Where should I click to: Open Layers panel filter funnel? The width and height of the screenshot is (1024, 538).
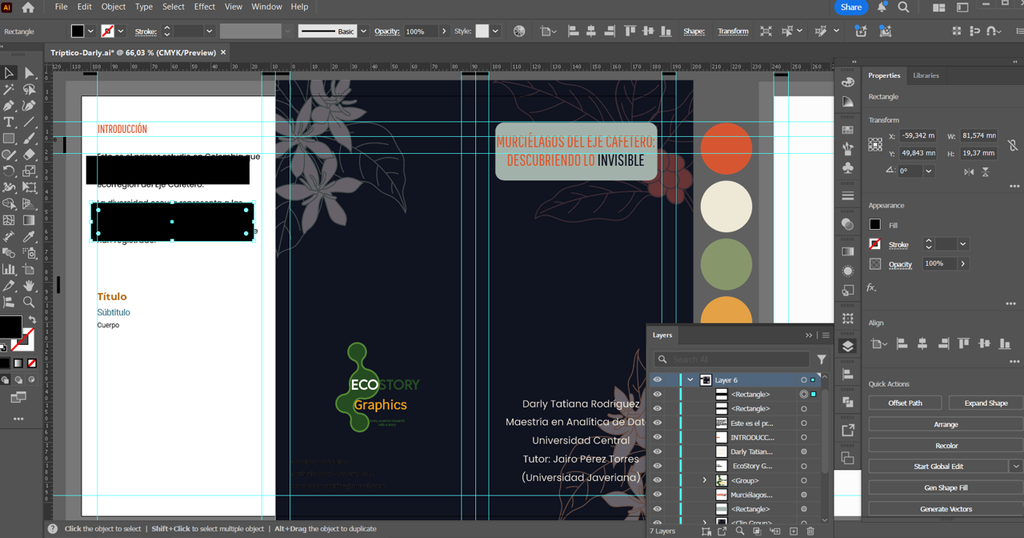coord(822,359)
